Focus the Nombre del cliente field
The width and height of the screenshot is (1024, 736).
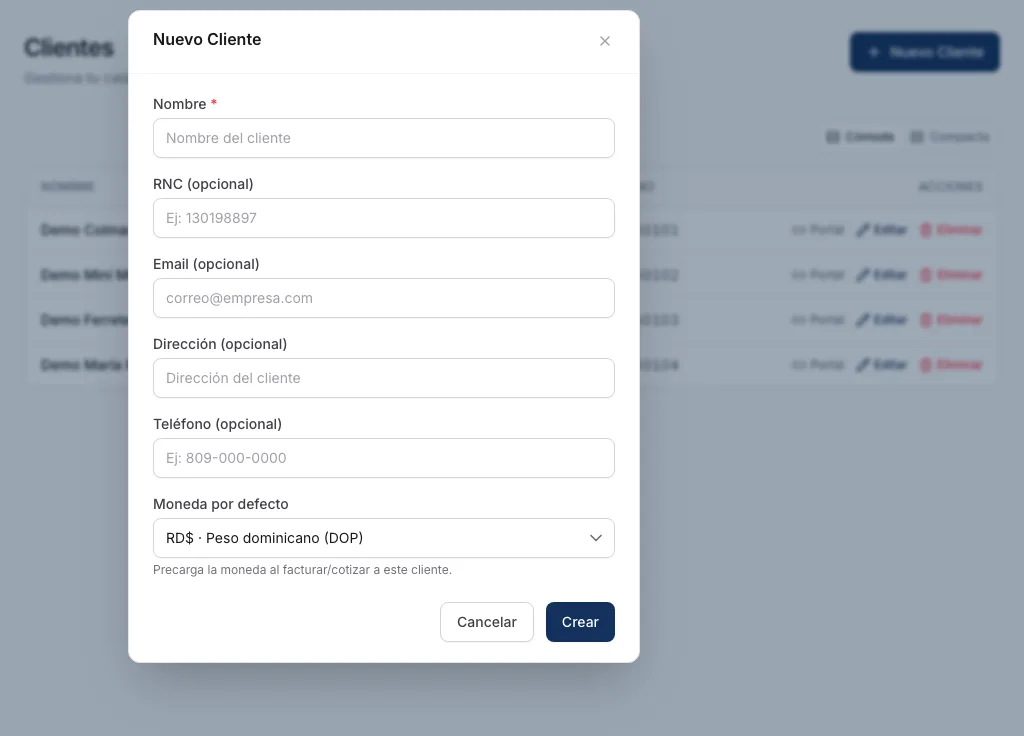pos(383,138)
